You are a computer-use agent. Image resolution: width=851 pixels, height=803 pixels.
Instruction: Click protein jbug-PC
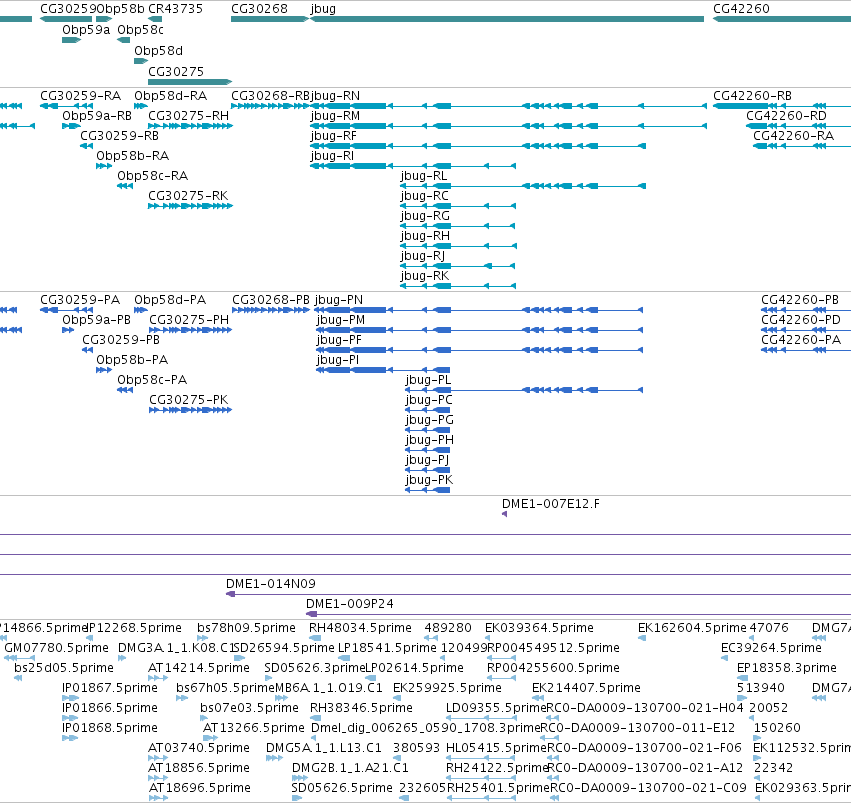coord(429,400)
